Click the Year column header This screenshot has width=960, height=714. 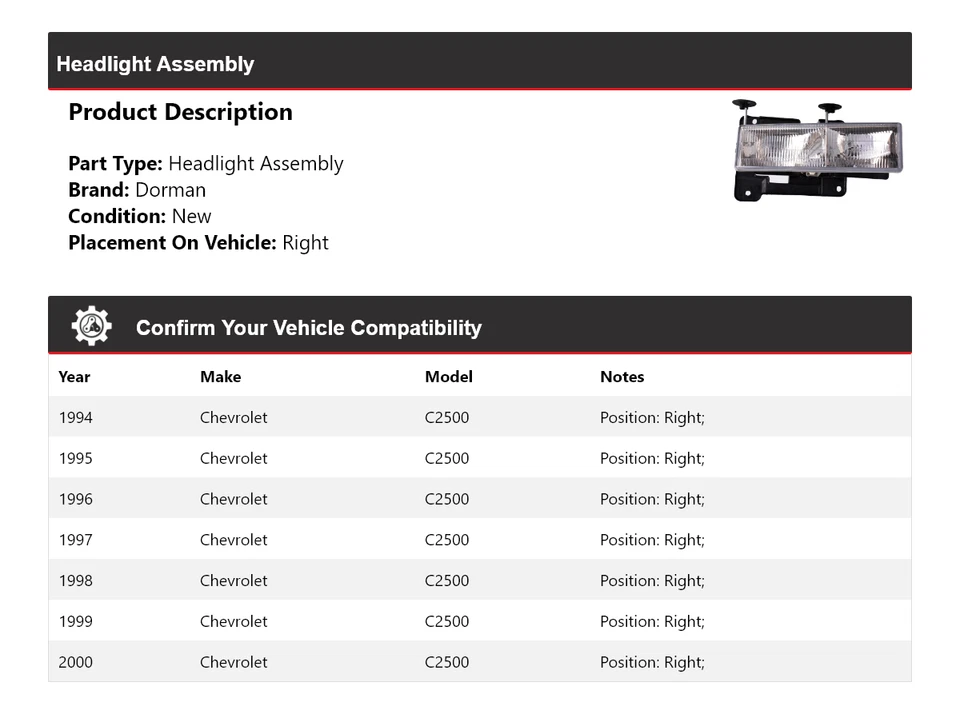pos(74,377)
